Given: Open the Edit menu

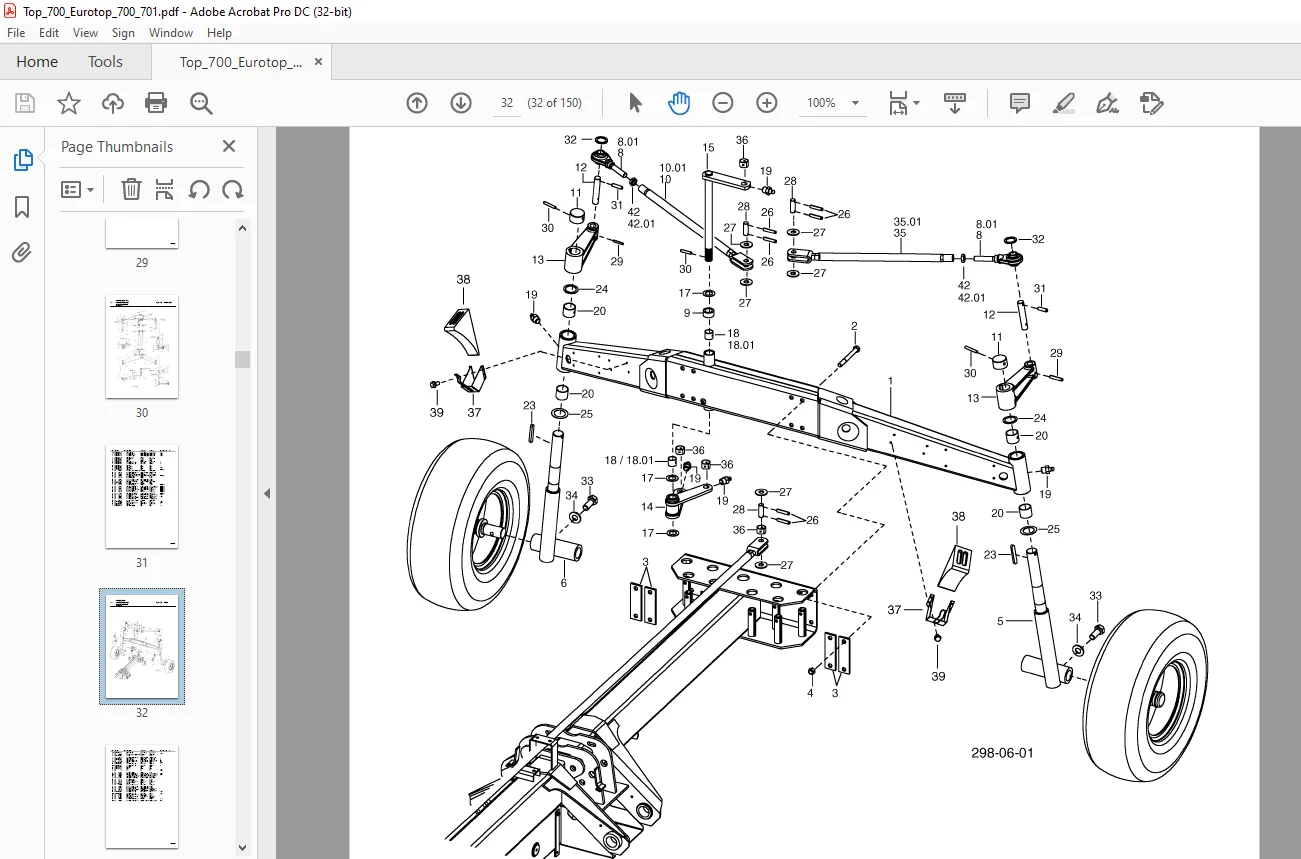Looking at the screenshot, I should click(x=49, y=33).
